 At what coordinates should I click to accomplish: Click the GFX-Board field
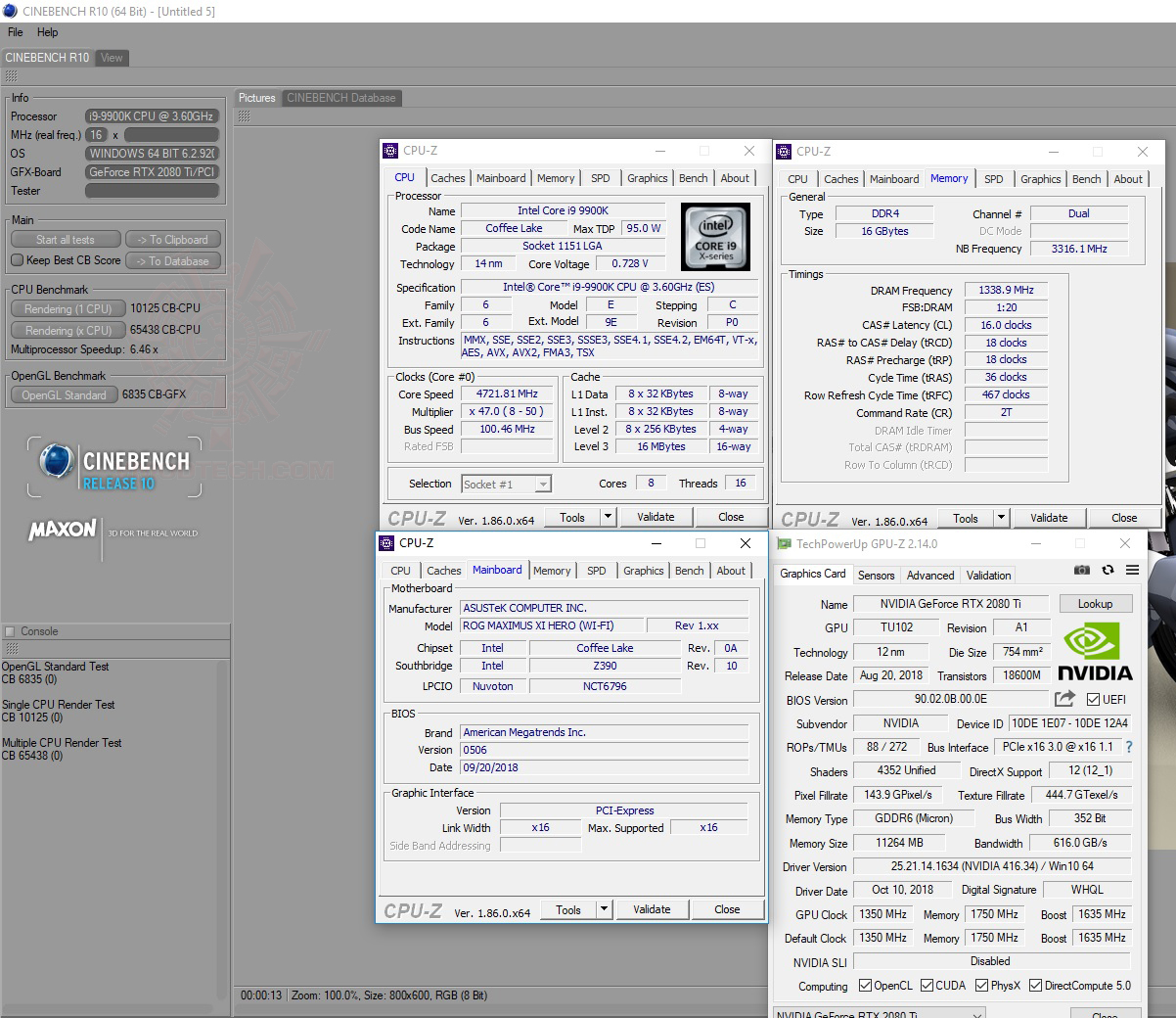coord(152,171)
